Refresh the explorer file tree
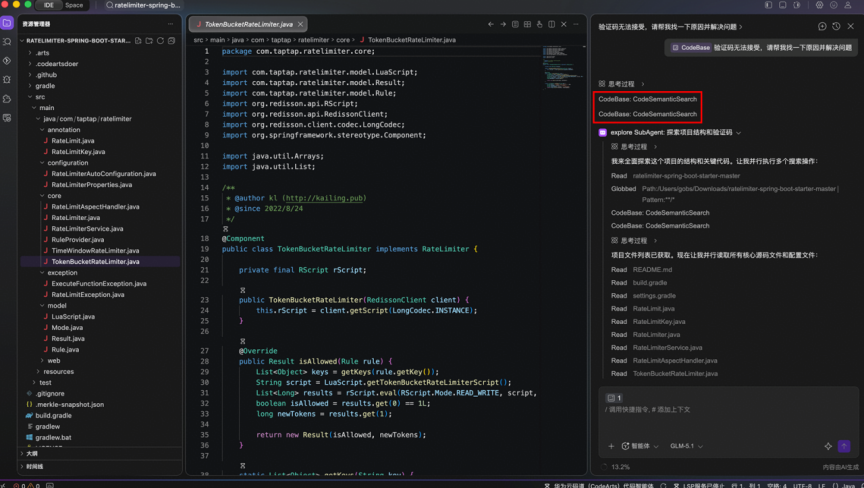 [160, 41]
